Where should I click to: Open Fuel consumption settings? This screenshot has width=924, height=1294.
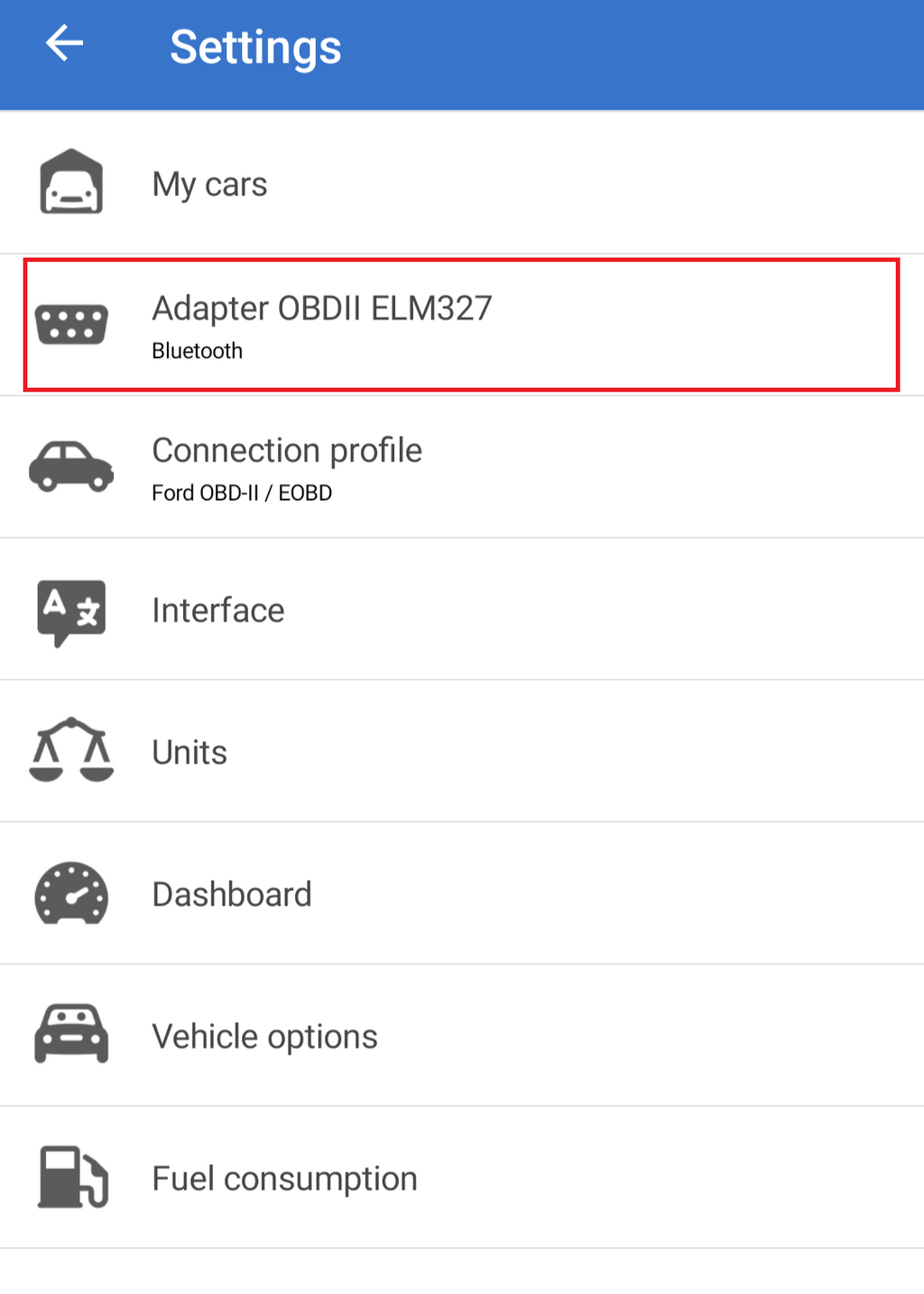284,1178
